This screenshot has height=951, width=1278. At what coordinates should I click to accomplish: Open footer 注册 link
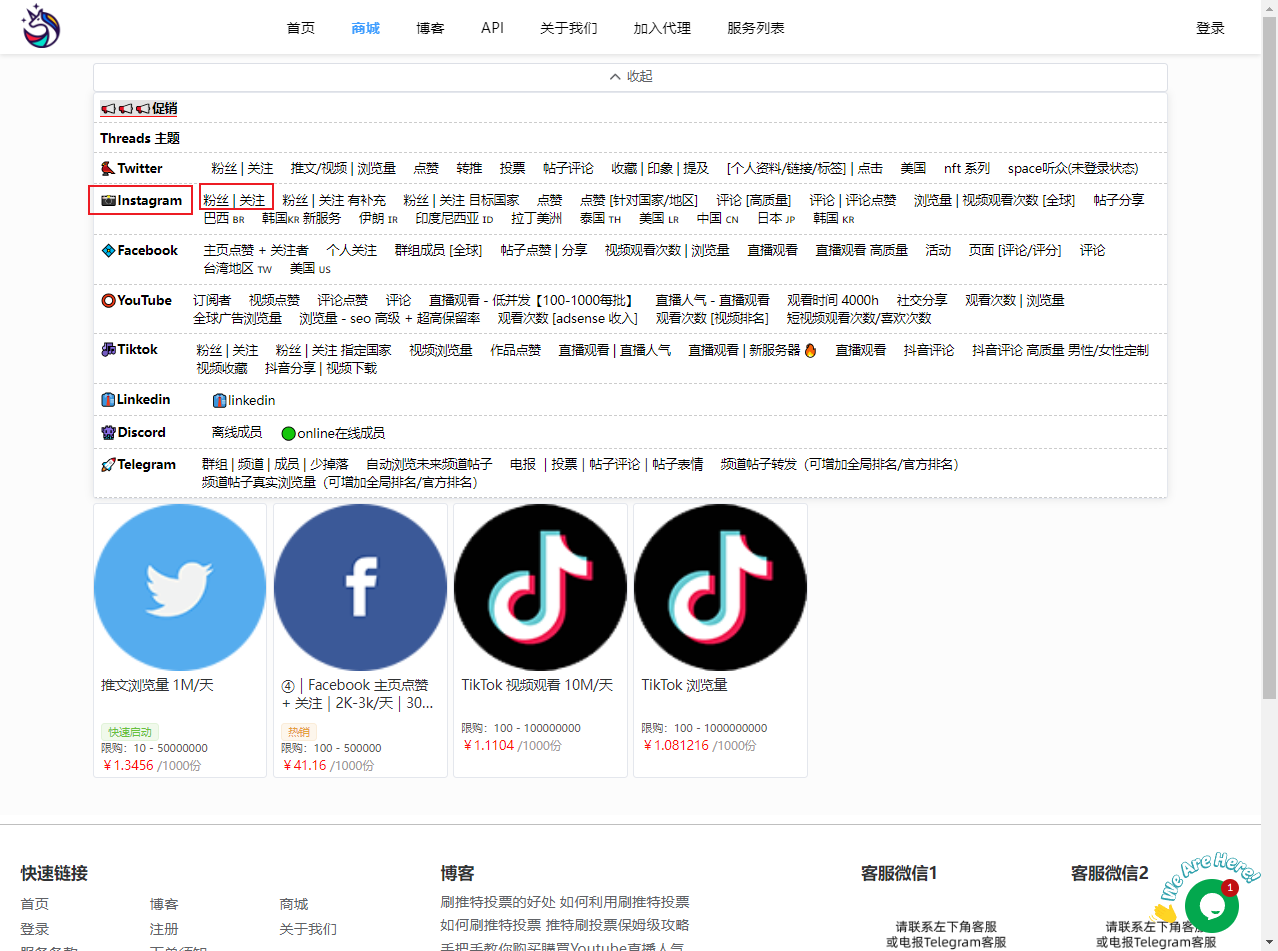pos(164,929)
